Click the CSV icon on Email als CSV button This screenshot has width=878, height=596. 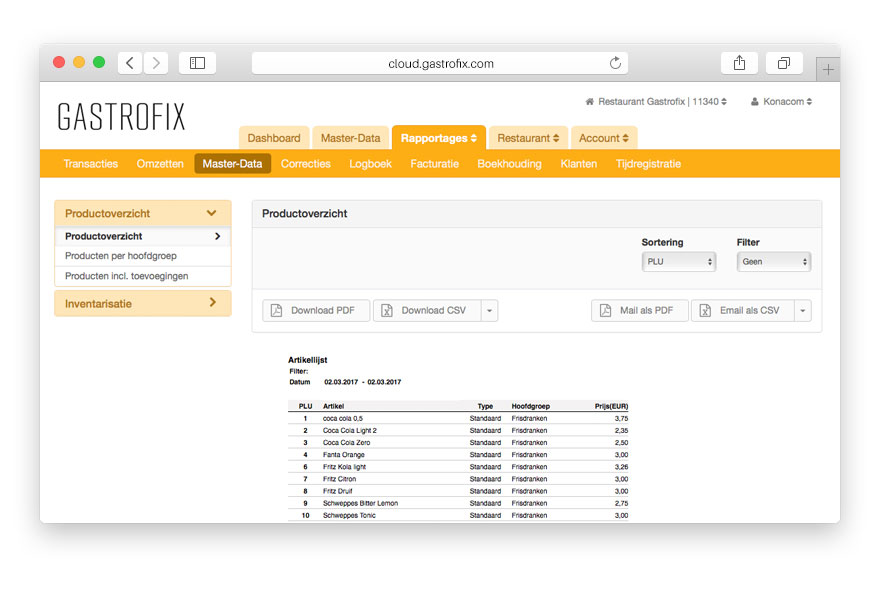[x=707, y=310]
